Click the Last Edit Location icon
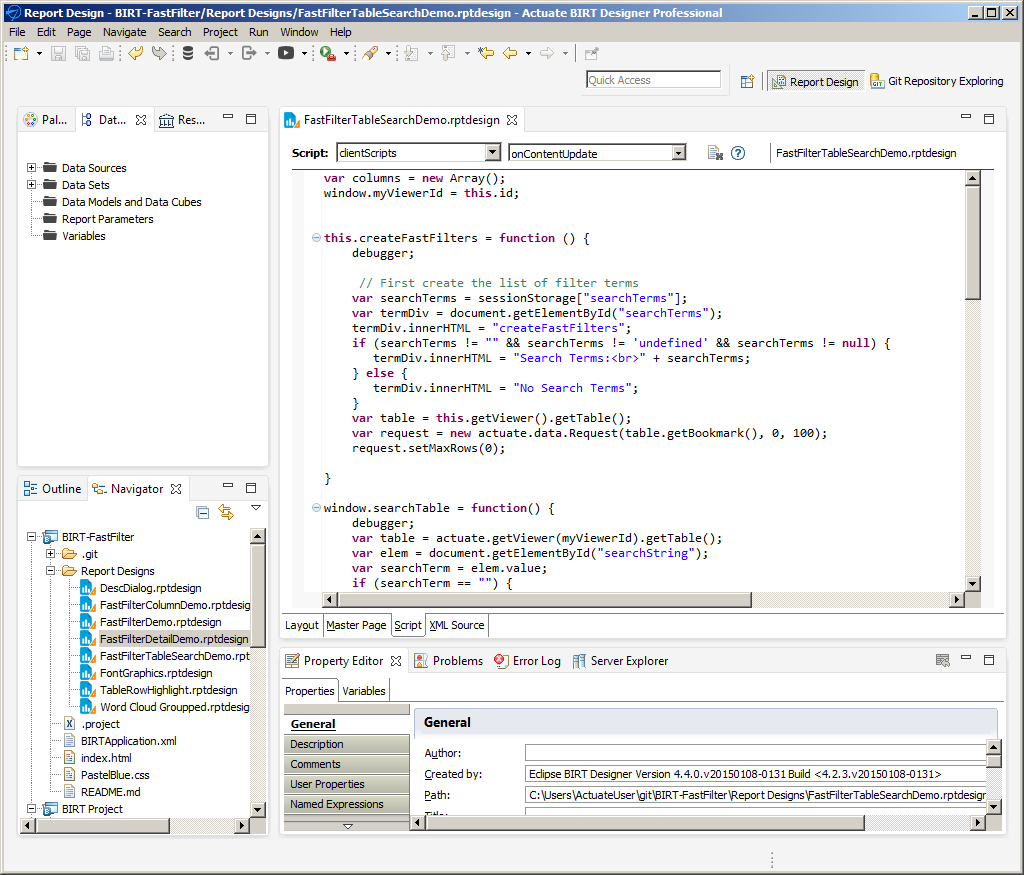The image size is (1024, 875). pos(486,54)
